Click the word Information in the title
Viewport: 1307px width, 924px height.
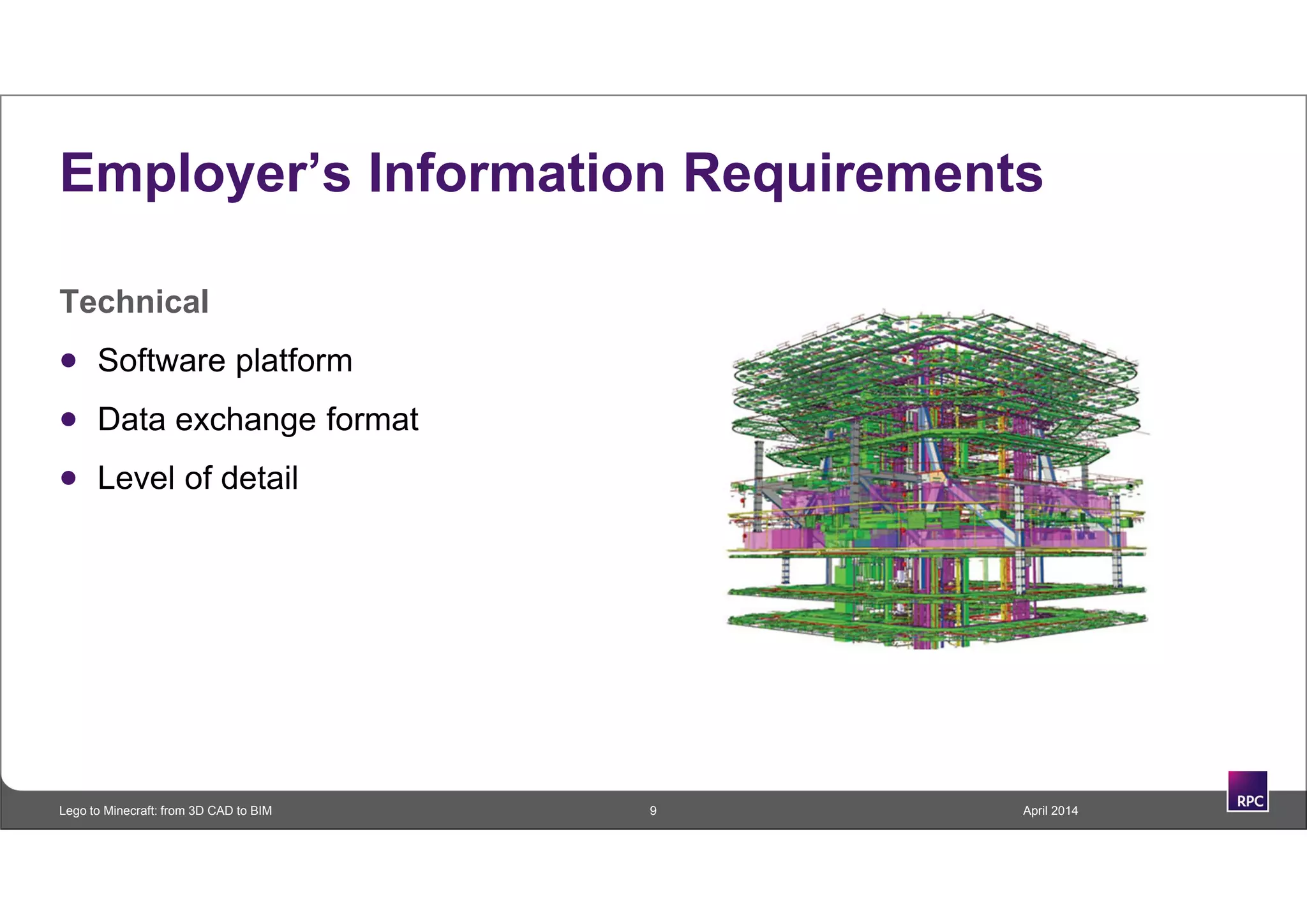[517, 174]
